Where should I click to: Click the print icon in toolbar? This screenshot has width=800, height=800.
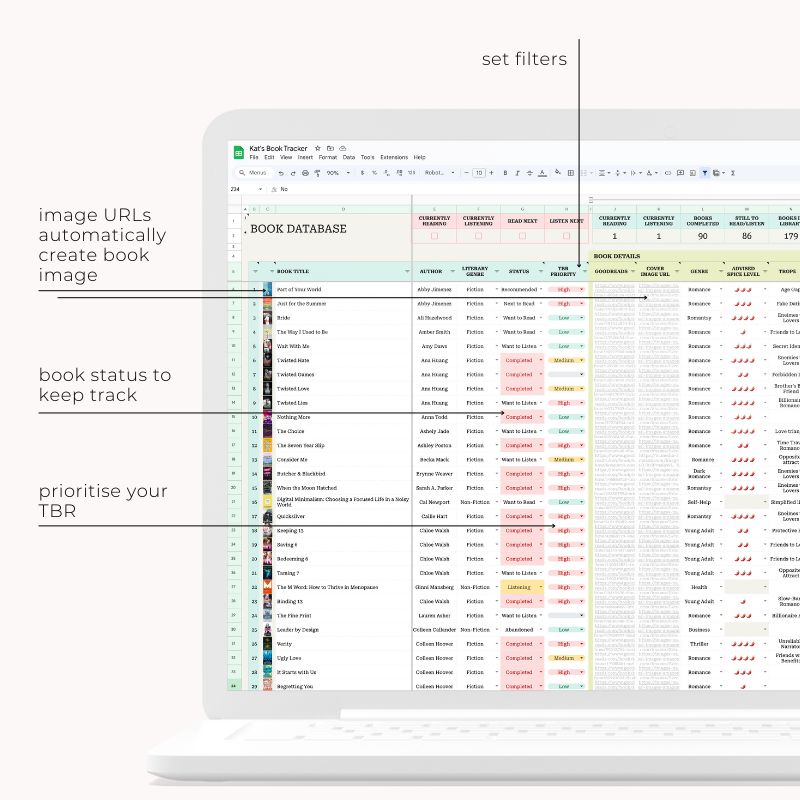click(305, 173)
